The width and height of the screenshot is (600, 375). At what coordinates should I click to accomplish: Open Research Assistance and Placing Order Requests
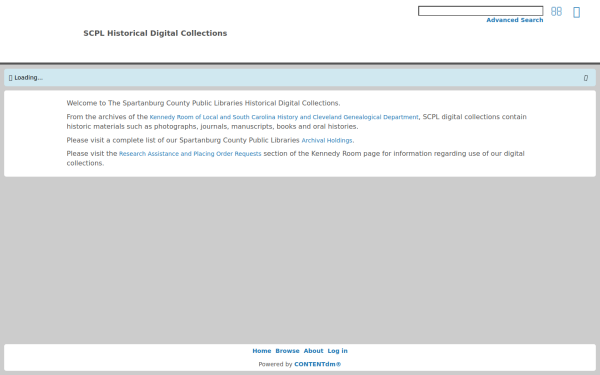pos(190,154)
